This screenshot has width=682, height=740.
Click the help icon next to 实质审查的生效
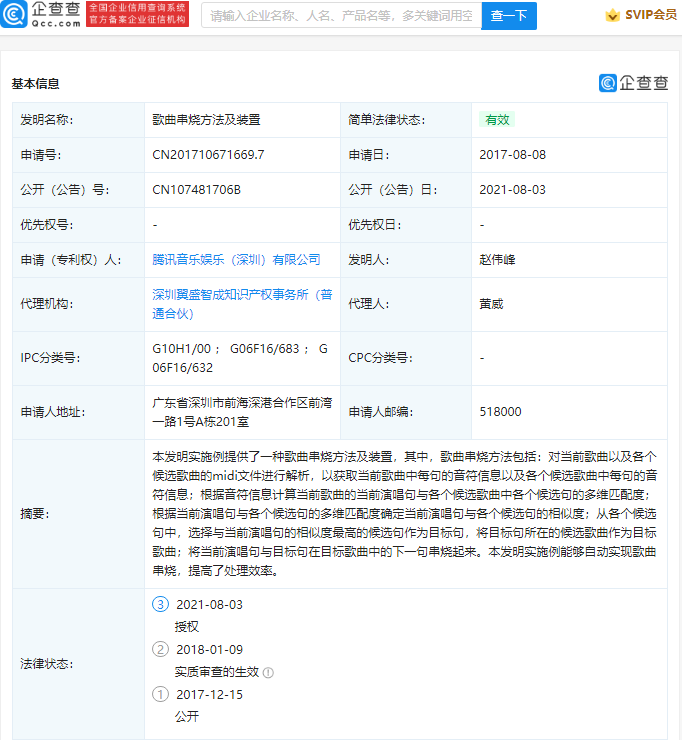268,673
